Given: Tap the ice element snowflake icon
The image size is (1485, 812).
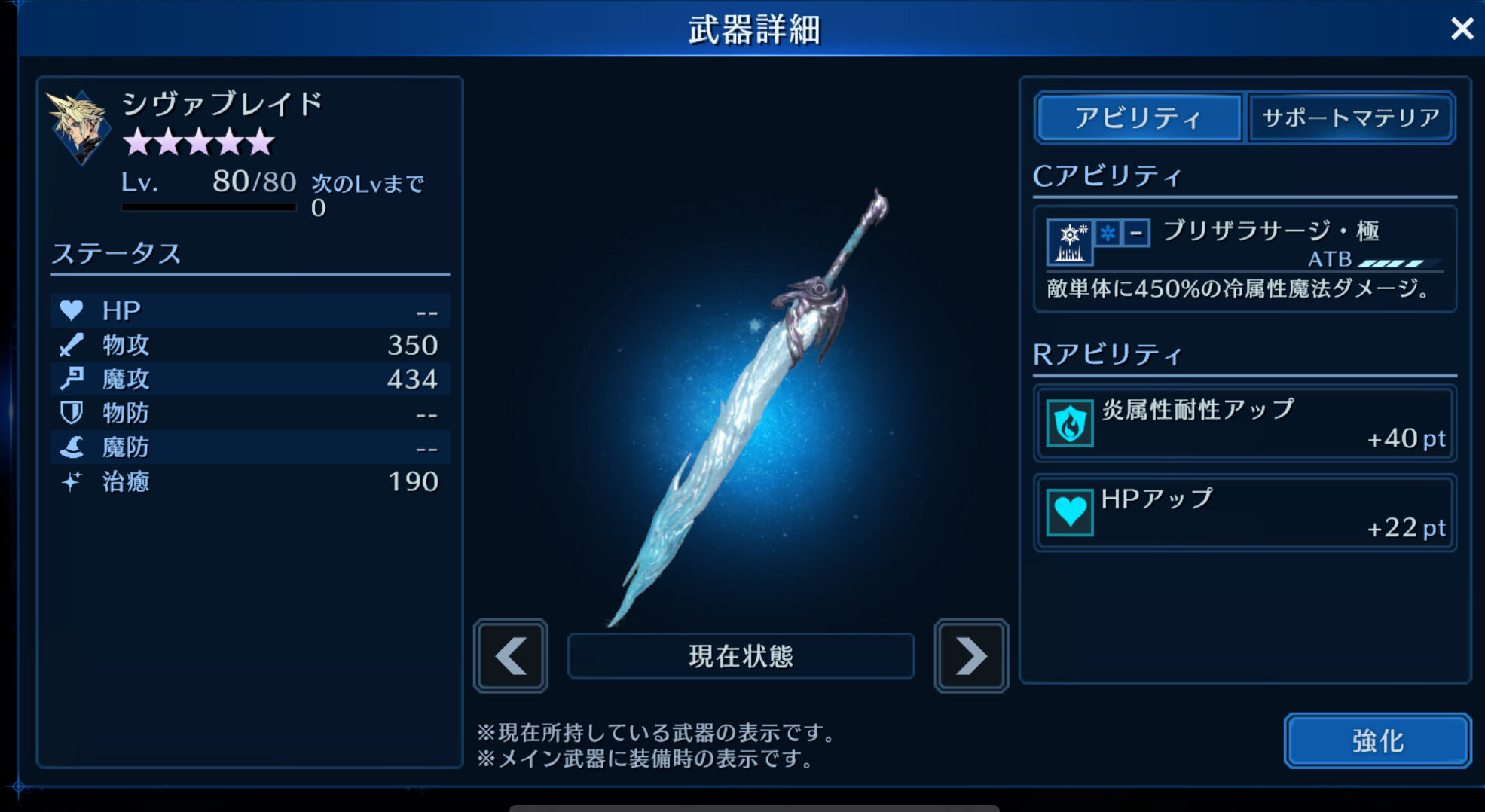Looking at the screenshot, I should point(1108,233).
